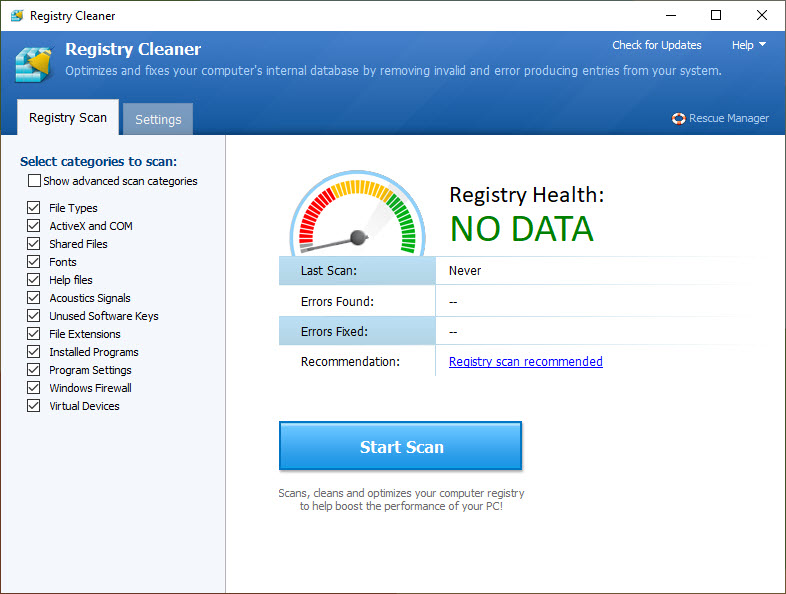Uncheck the Windows Firewall category

point(34,388)
